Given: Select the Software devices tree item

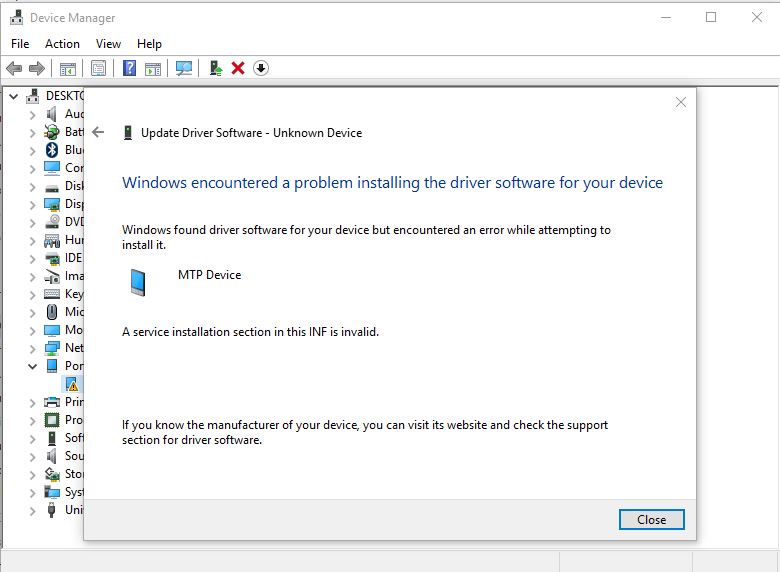Looking at the screenshot, I should click(x=74, y=438).
